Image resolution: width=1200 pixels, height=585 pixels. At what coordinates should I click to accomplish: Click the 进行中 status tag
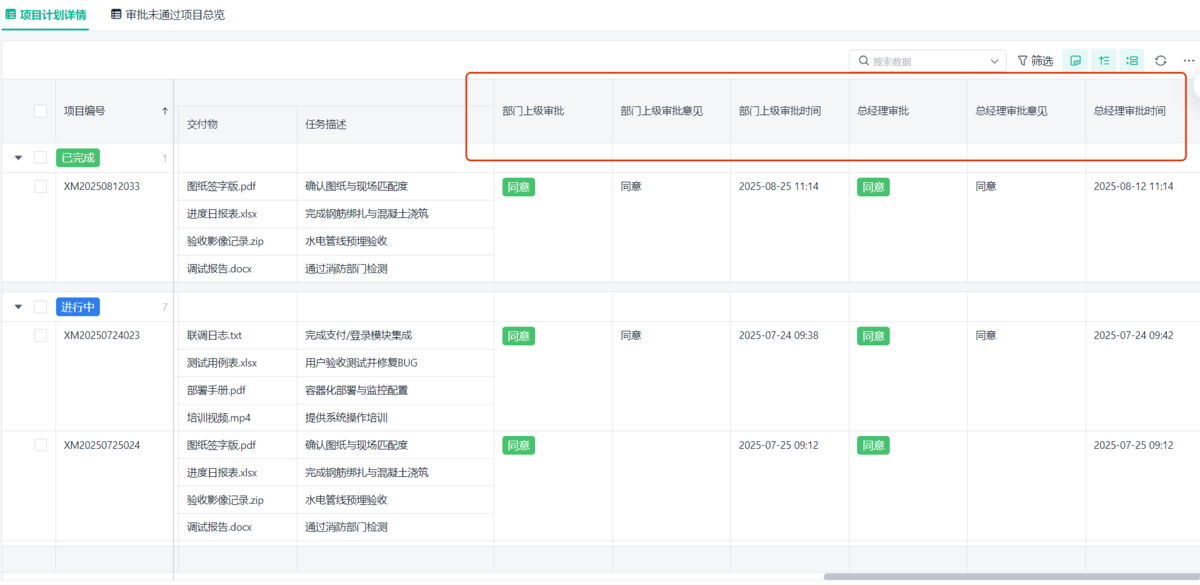(78, 307)
